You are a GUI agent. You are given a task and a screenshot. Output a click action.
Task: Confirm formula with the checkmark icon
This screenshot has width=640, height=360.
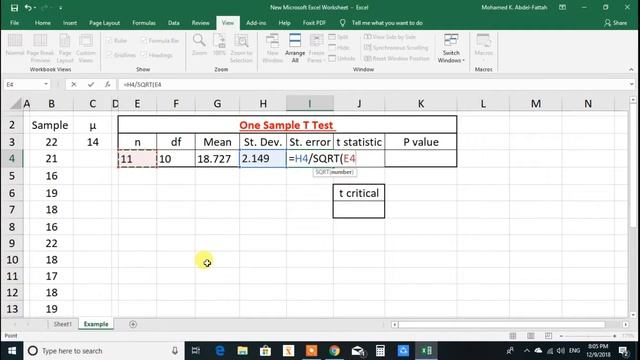(91, 84)
